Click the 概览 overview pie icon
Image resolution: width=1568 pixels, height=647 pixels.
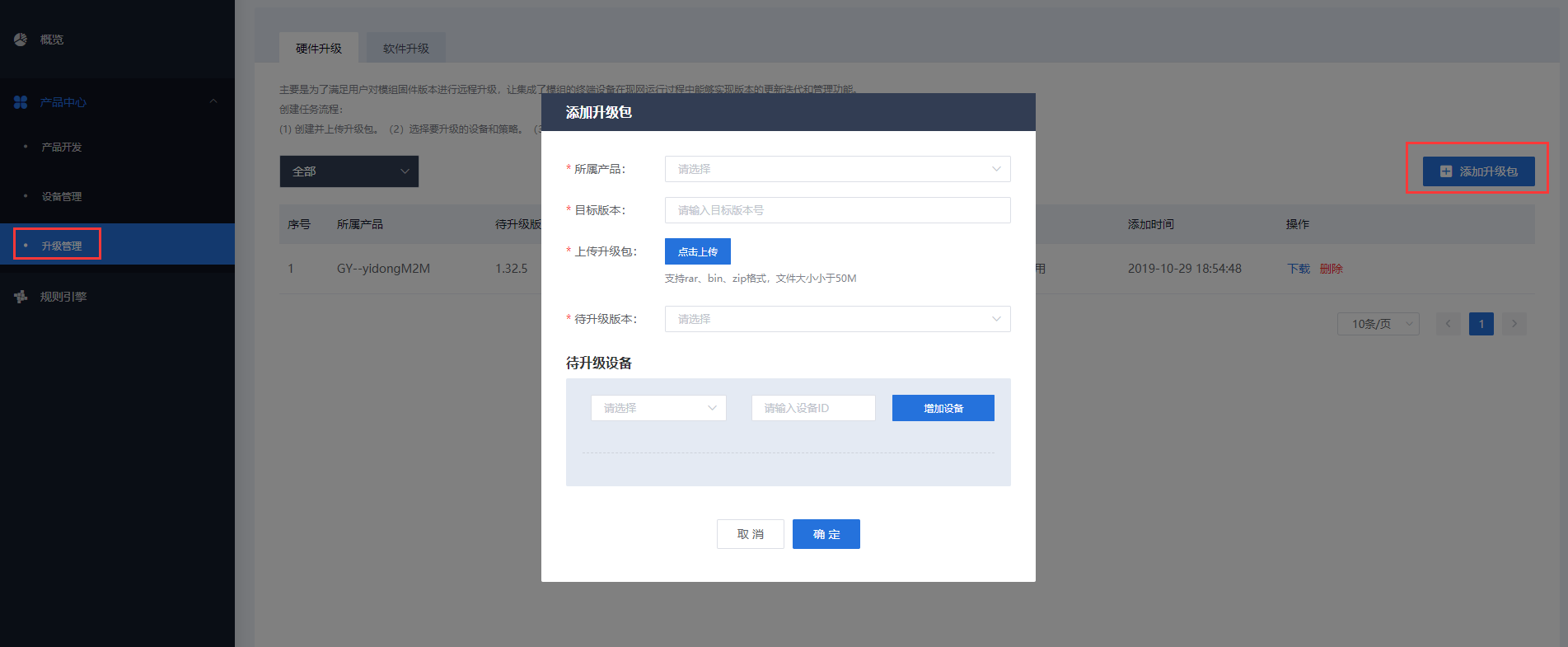point(21,40)
